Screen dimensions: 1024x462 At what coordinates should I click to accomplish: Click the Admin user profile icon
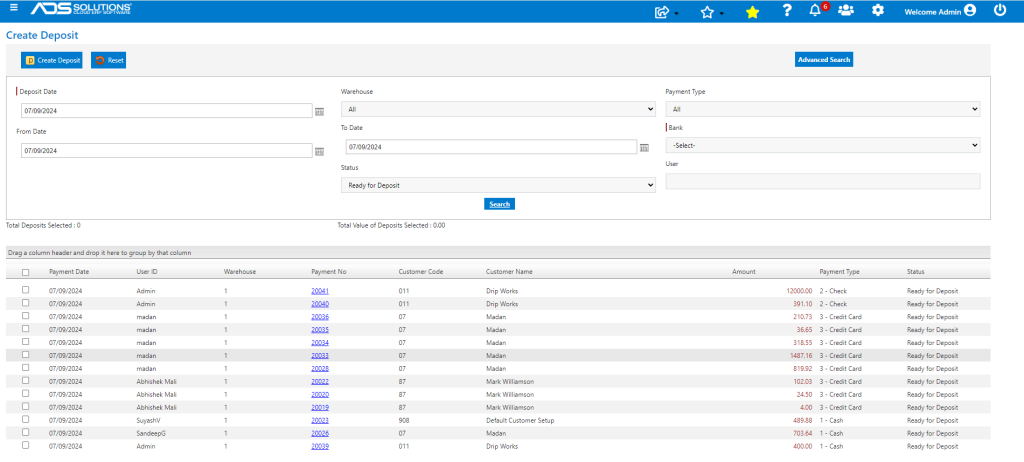(x=970, y=10)
